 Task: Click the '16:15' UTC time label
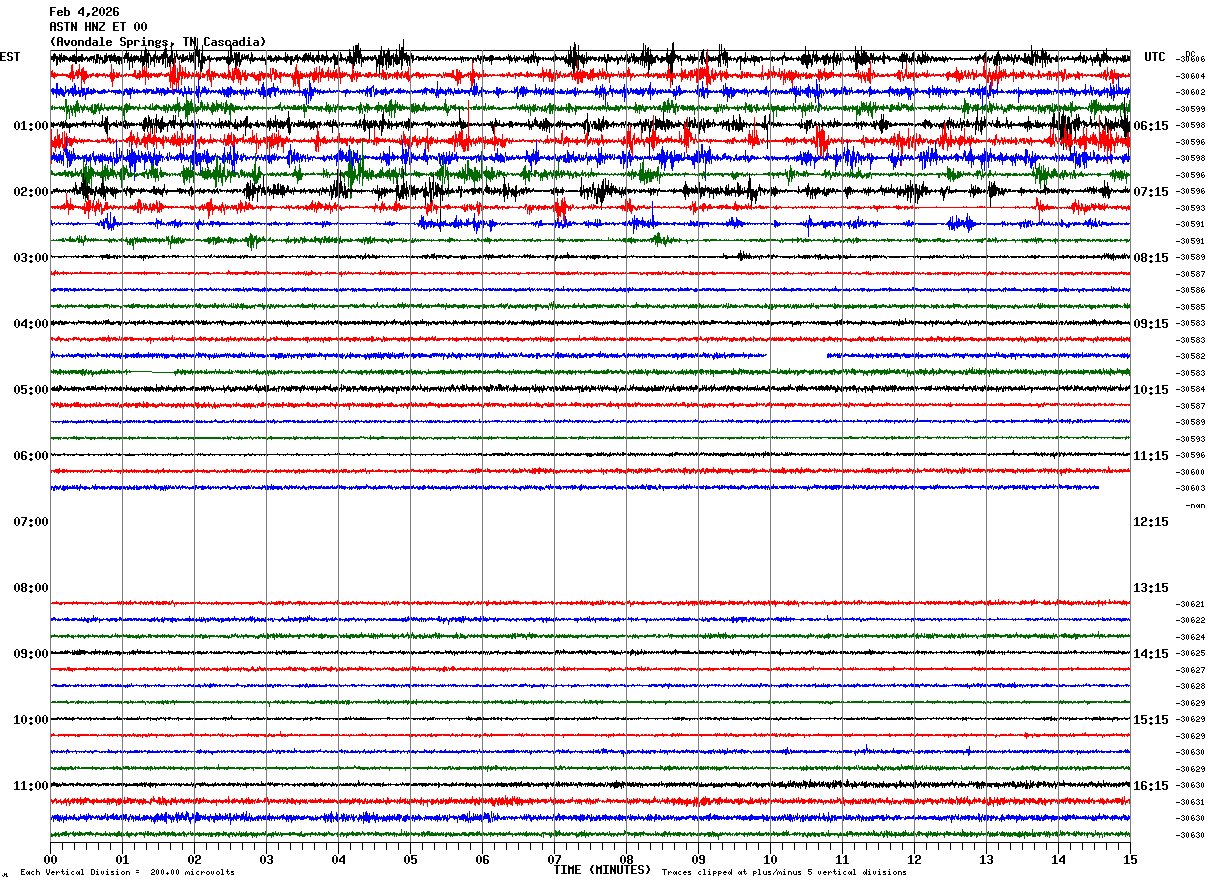1152,786
